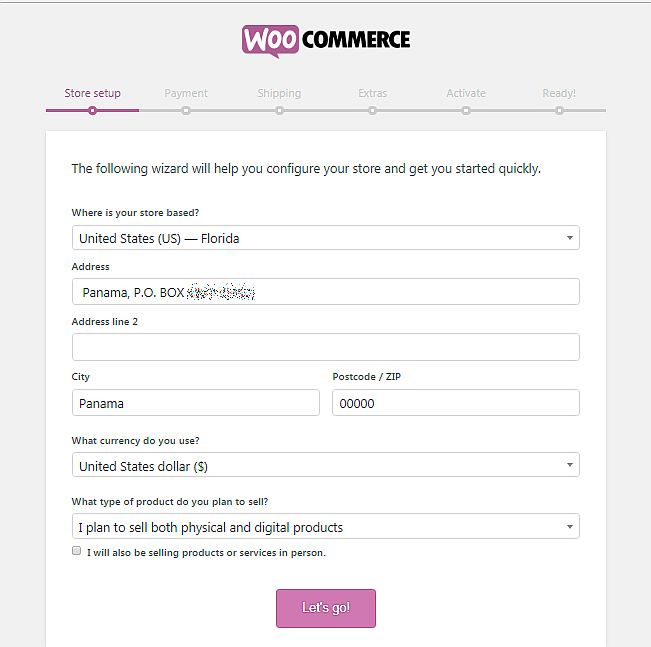Click into the City field

[196, 402]
